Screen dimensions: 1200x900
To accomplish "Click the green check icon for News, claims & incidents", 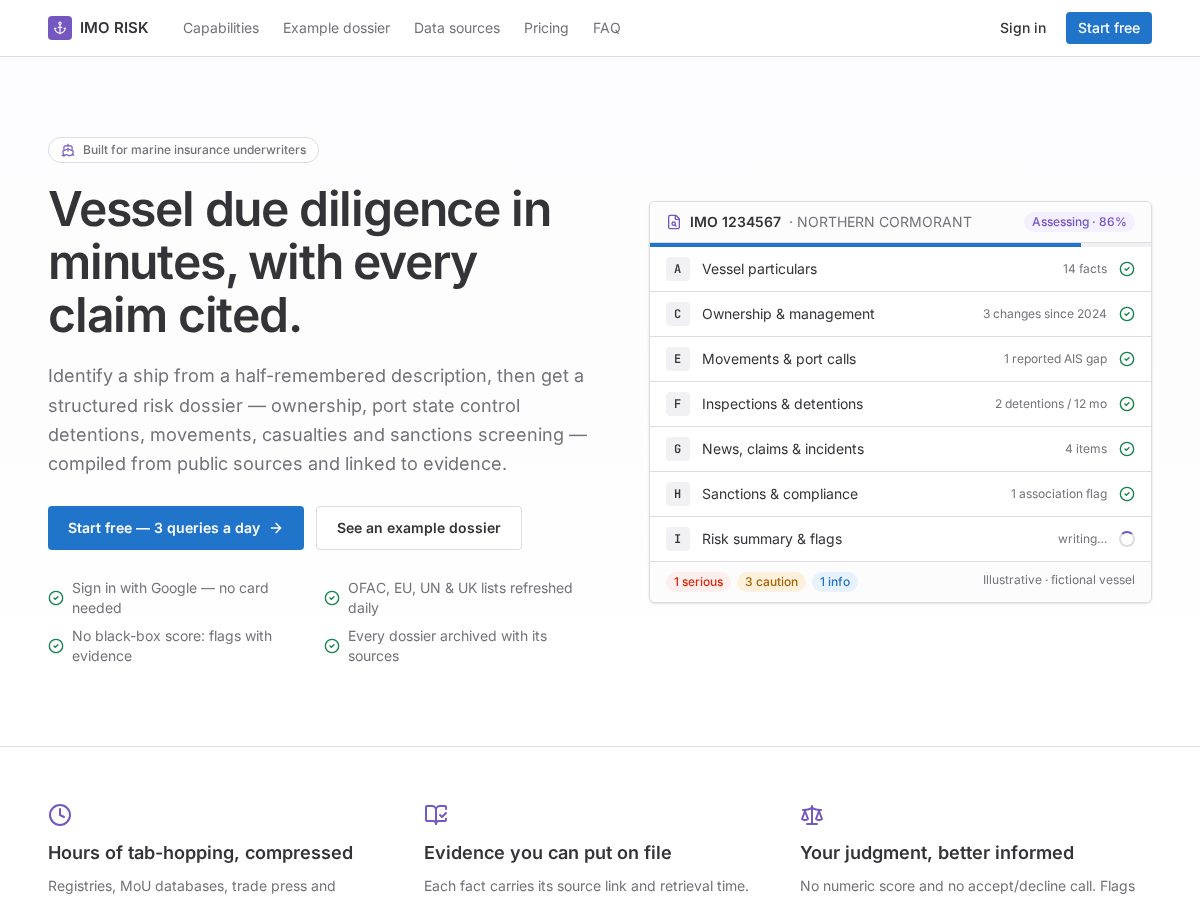I will pyautogui.click(x=1127, y=449).
